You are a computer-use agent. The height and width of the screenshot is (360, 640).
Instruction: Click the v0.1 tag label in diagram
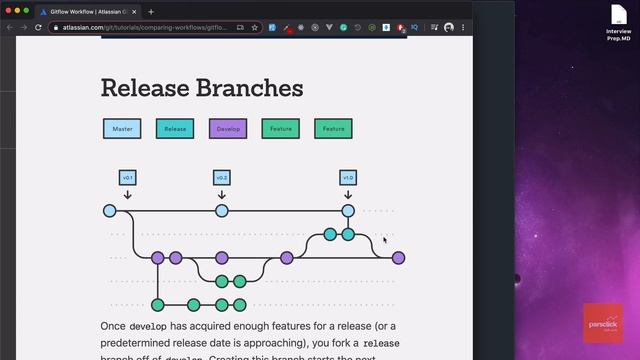127,178
